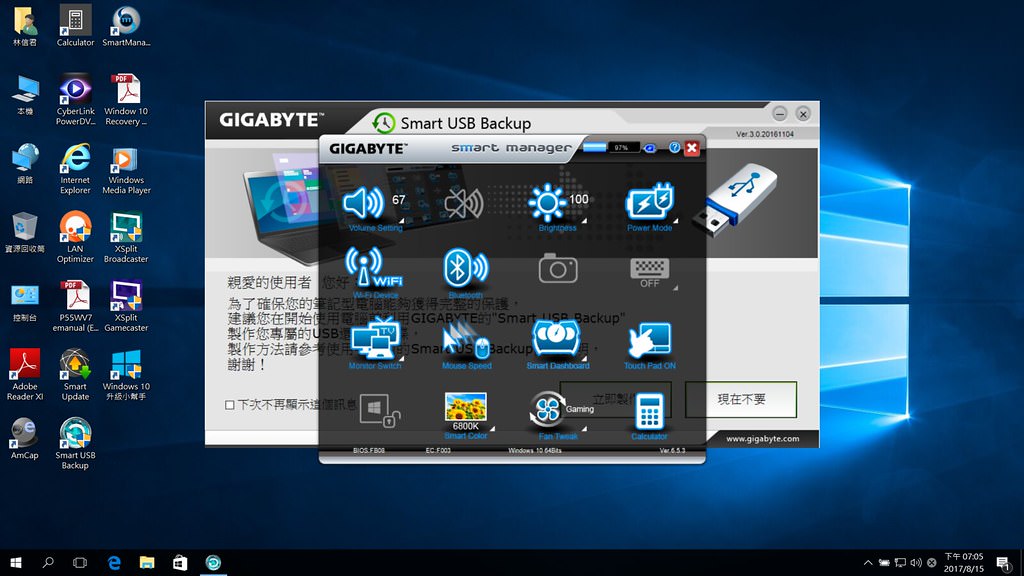Select Smart Update desktop icon
The image size is (1024, 576).
coord(75,375)
